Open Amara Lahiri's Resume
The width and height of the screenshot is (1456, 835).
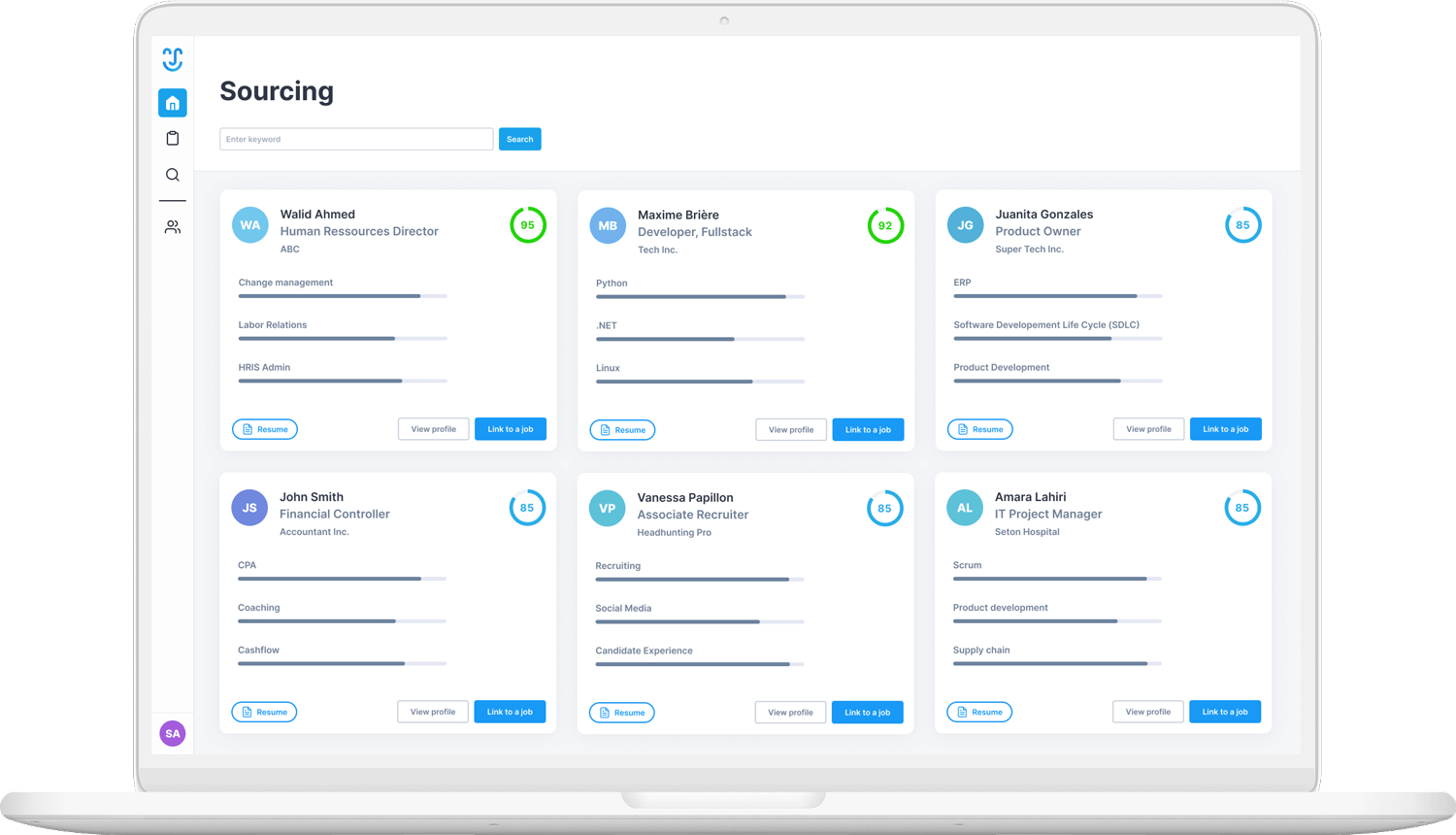(979, 712)
